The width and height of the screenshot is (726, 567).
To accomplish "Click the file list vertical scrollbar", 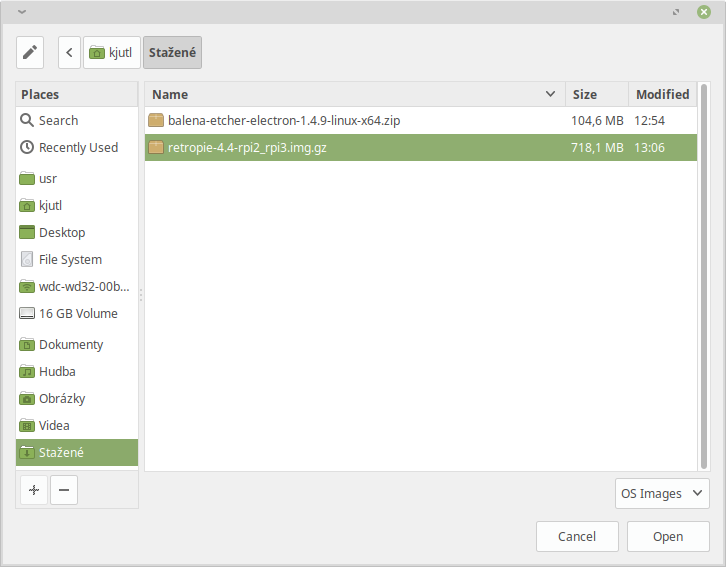I will [x=704, y=276].
